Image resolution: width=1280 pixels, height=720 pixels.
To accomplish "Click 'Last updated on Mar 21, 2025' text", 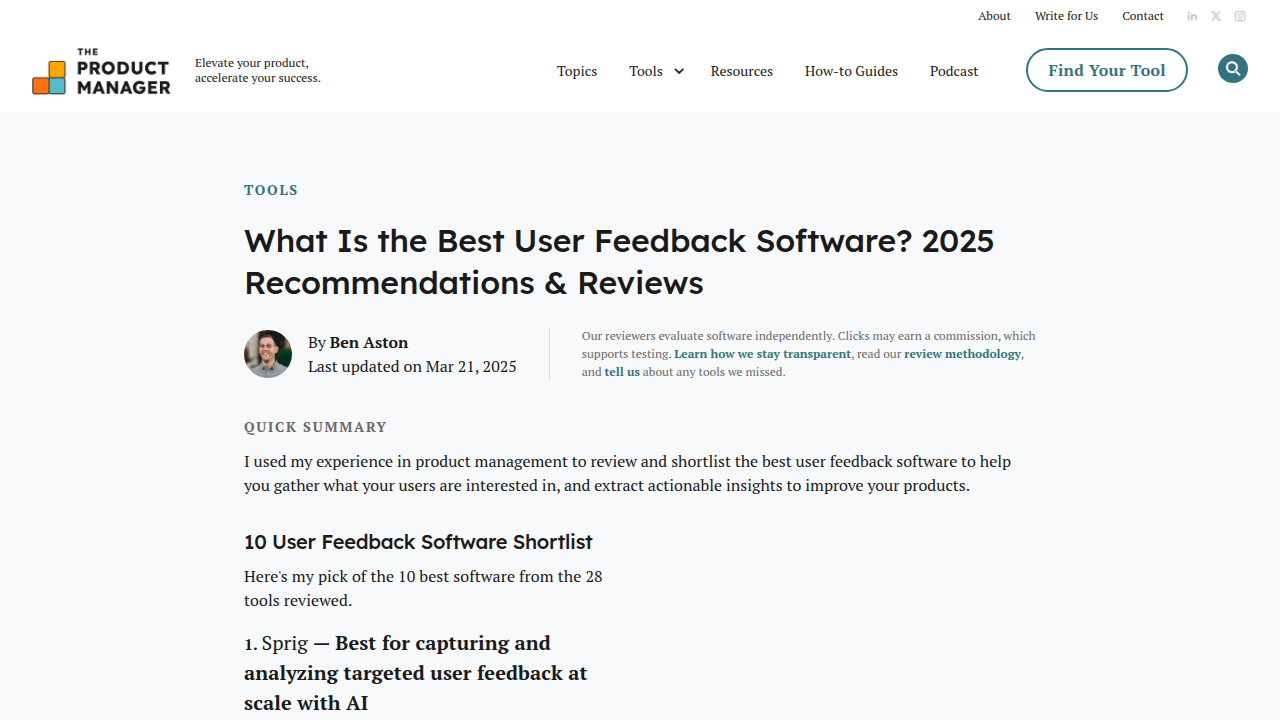I will point(412,366).
